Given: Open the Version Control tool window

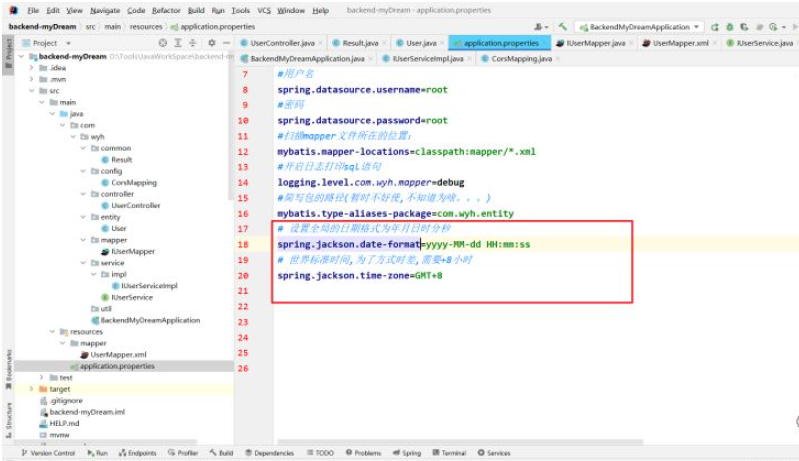Looking at the screenshot, I should pos(47,453).
